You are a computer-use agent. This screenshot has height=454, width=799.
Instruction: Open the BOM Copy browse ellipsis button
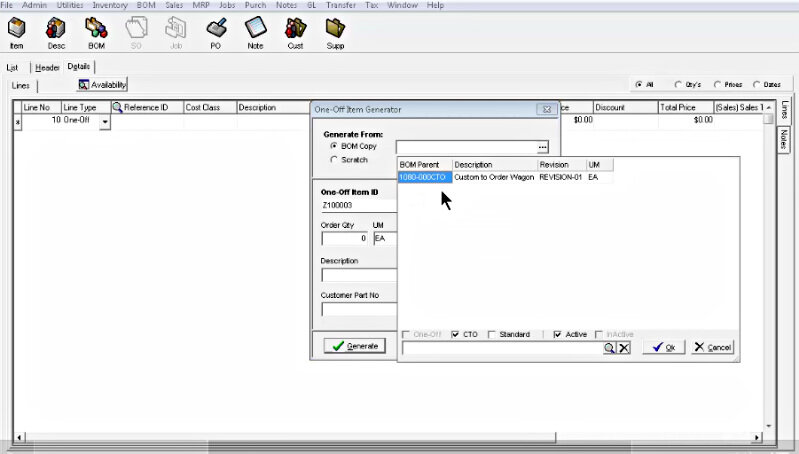point(543,147)
